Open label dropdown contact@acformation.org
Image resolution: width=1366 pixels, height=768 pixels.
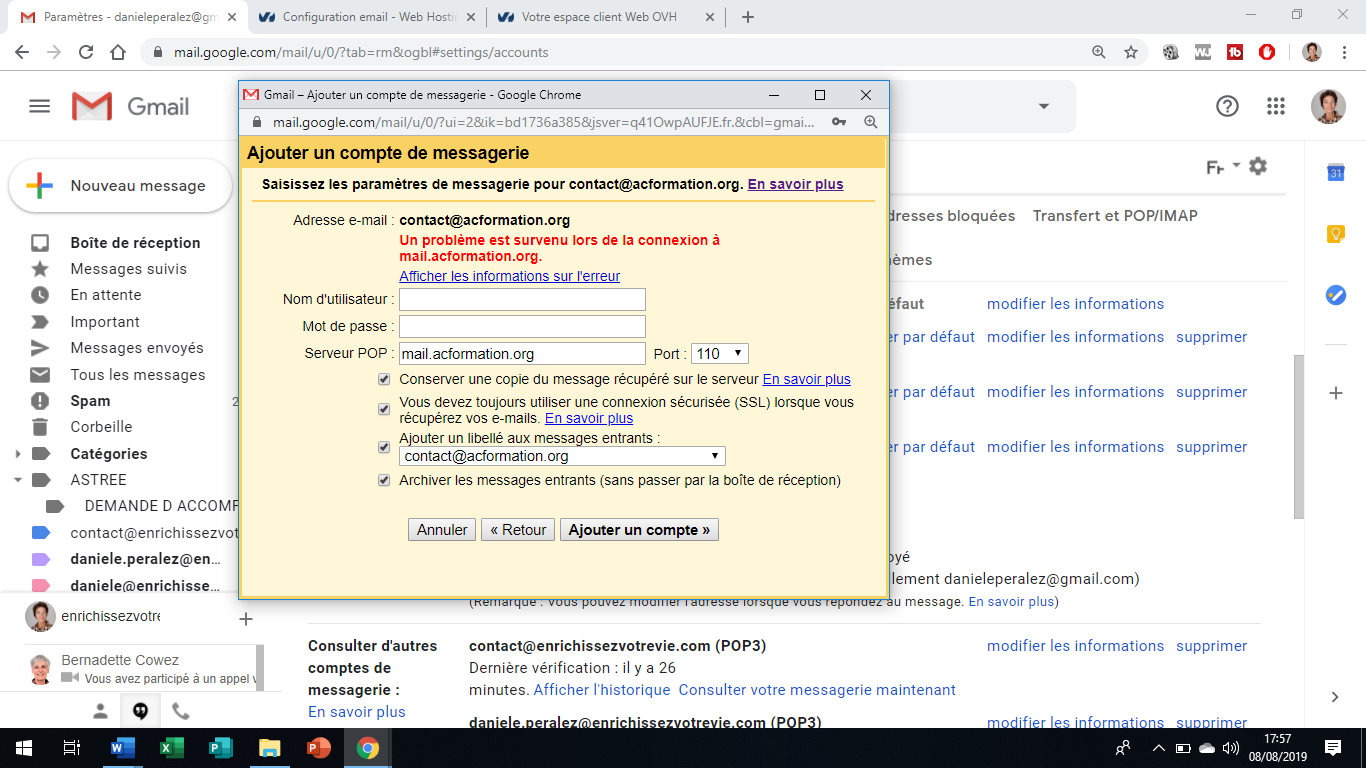click(x=562, y=456)
